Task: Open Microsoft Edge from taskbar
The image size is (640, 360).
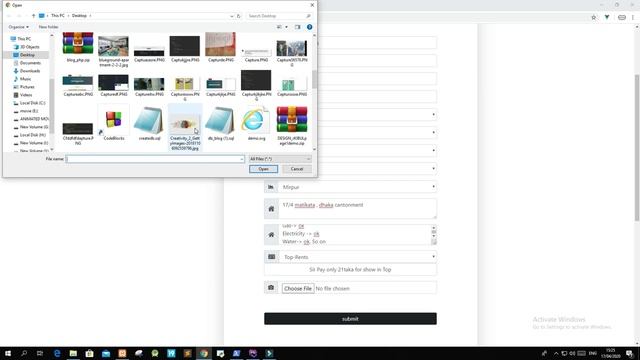Action: point(57,353)
